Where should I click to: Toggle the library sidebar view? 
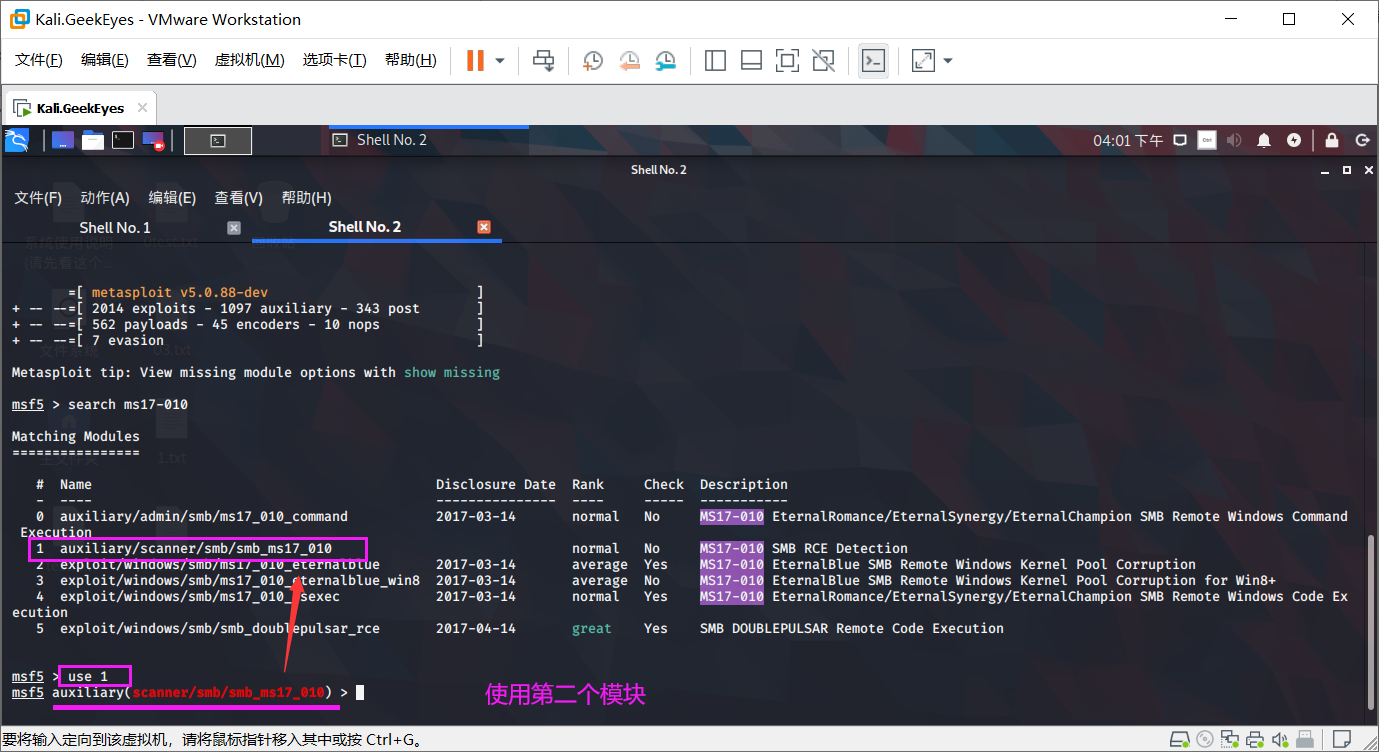coord(715,61)
